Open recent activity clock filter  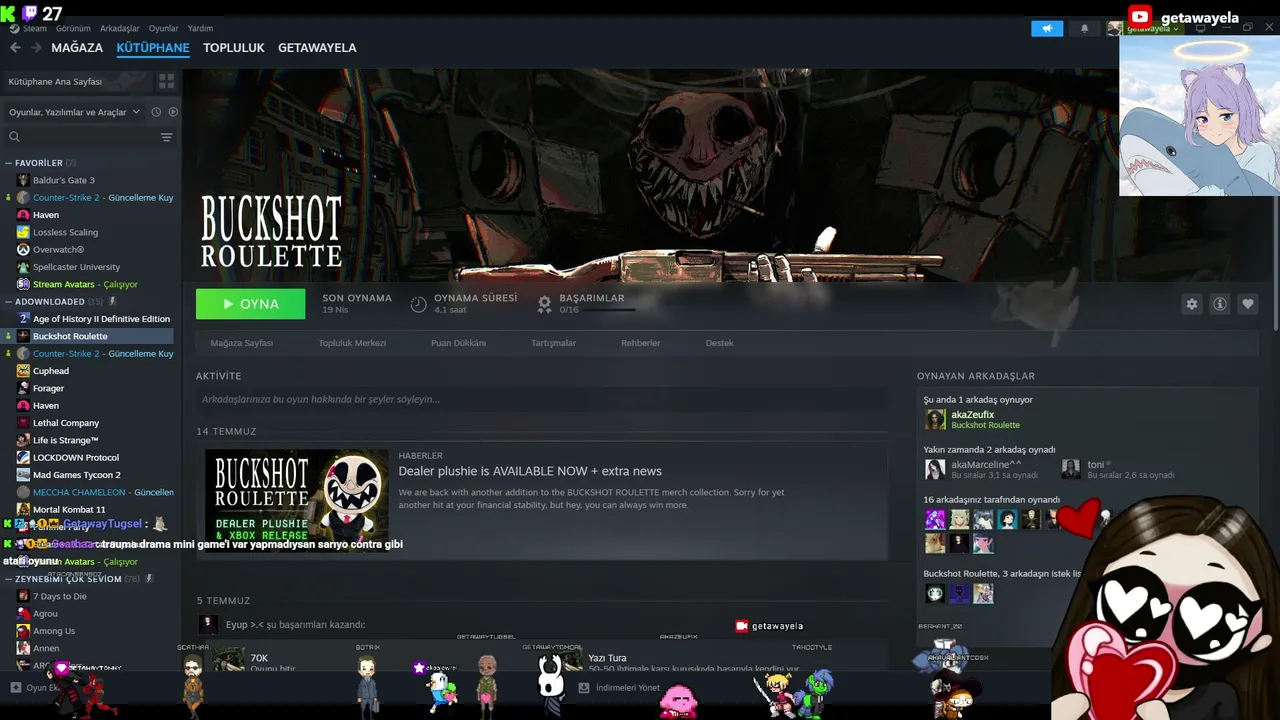(156, 112)
